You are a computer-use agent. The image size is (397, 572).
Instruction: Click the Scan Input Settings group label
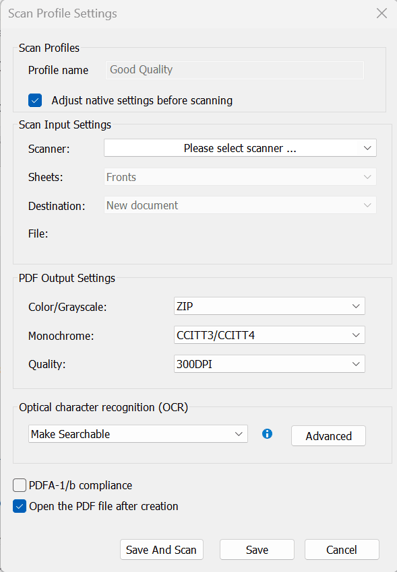[65, 125]
